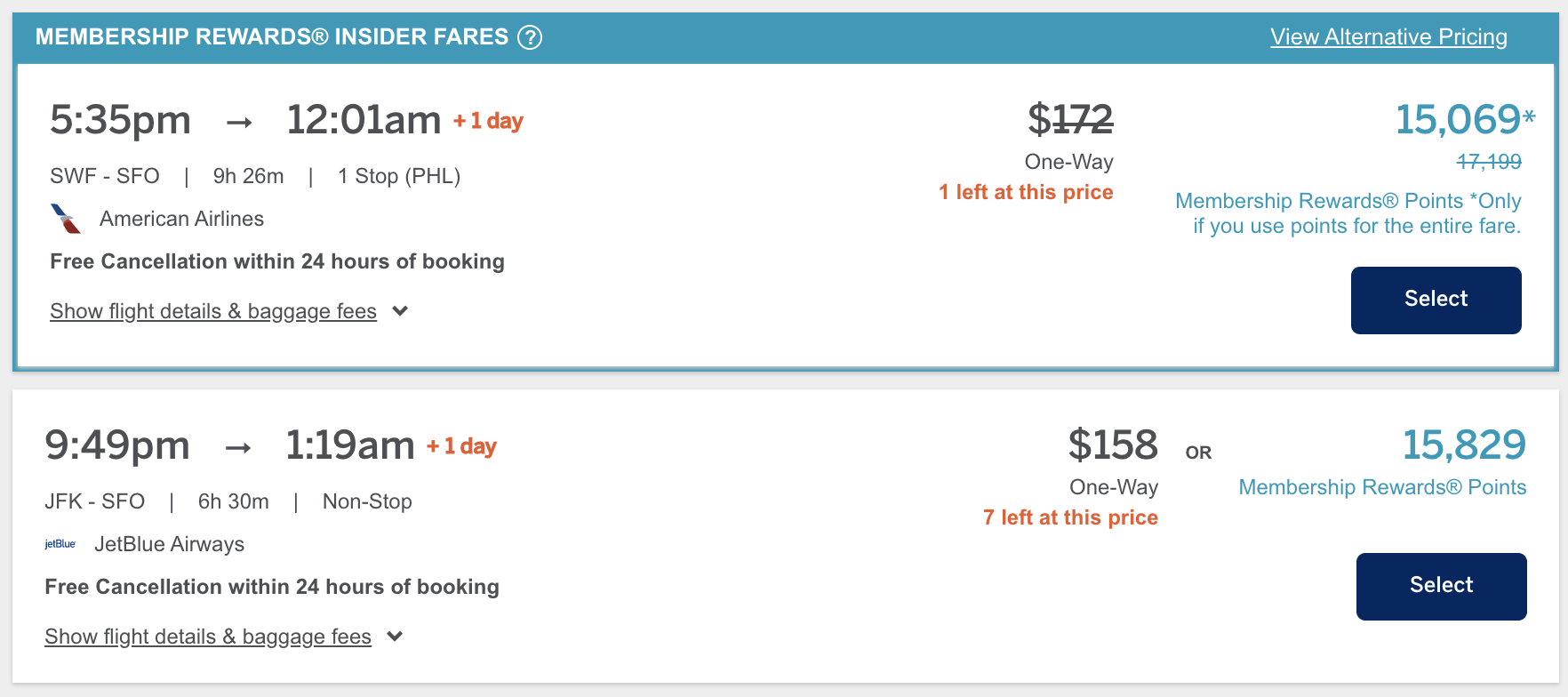Select the JetBlue 9:49pm flight
Image resolution: width=1568 pixels, height=697 pixels.
[x=1441, y=586]
